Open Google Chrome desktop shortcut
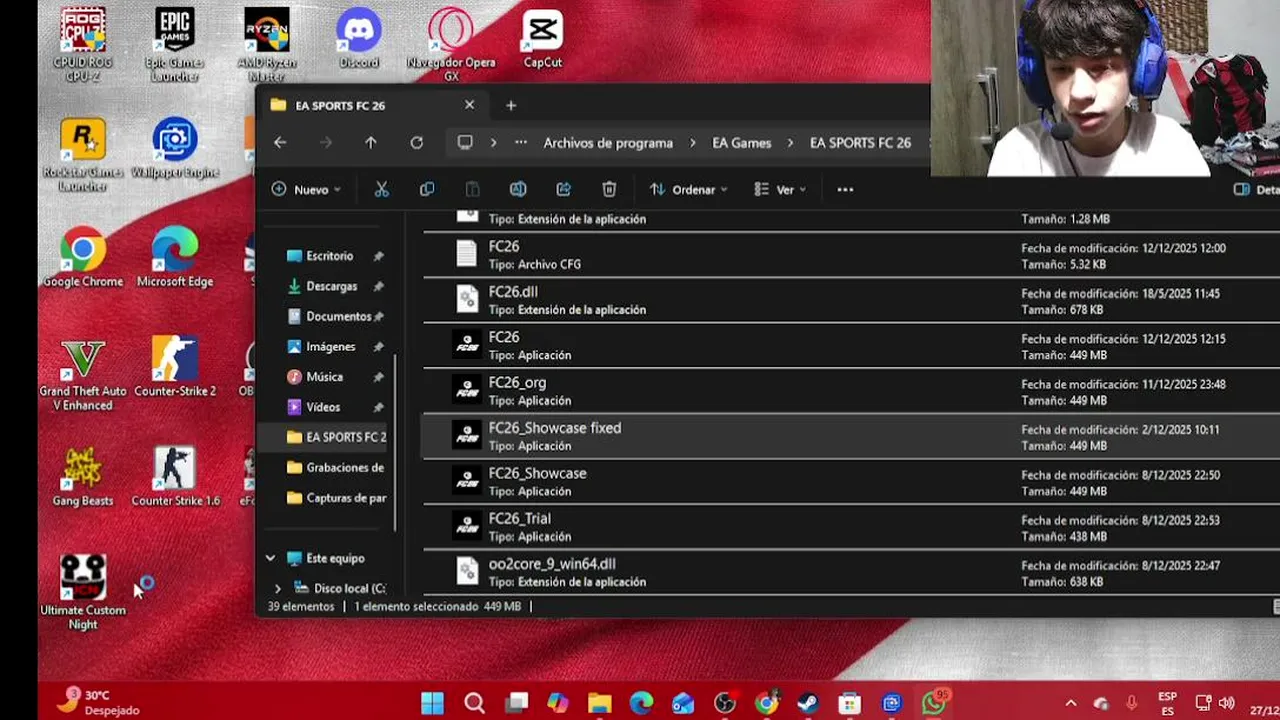Viewport: 1280px width, 720px height. [x=83, y=258]
